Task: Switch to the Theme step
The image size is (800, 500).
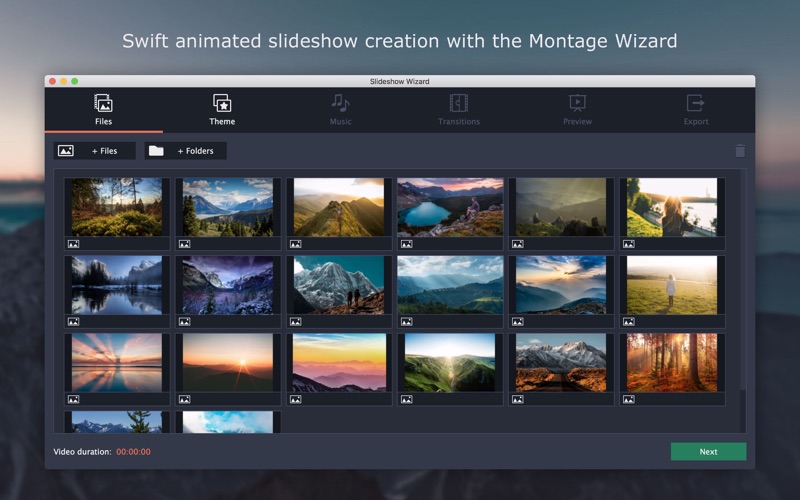Action: click(222, 110)
